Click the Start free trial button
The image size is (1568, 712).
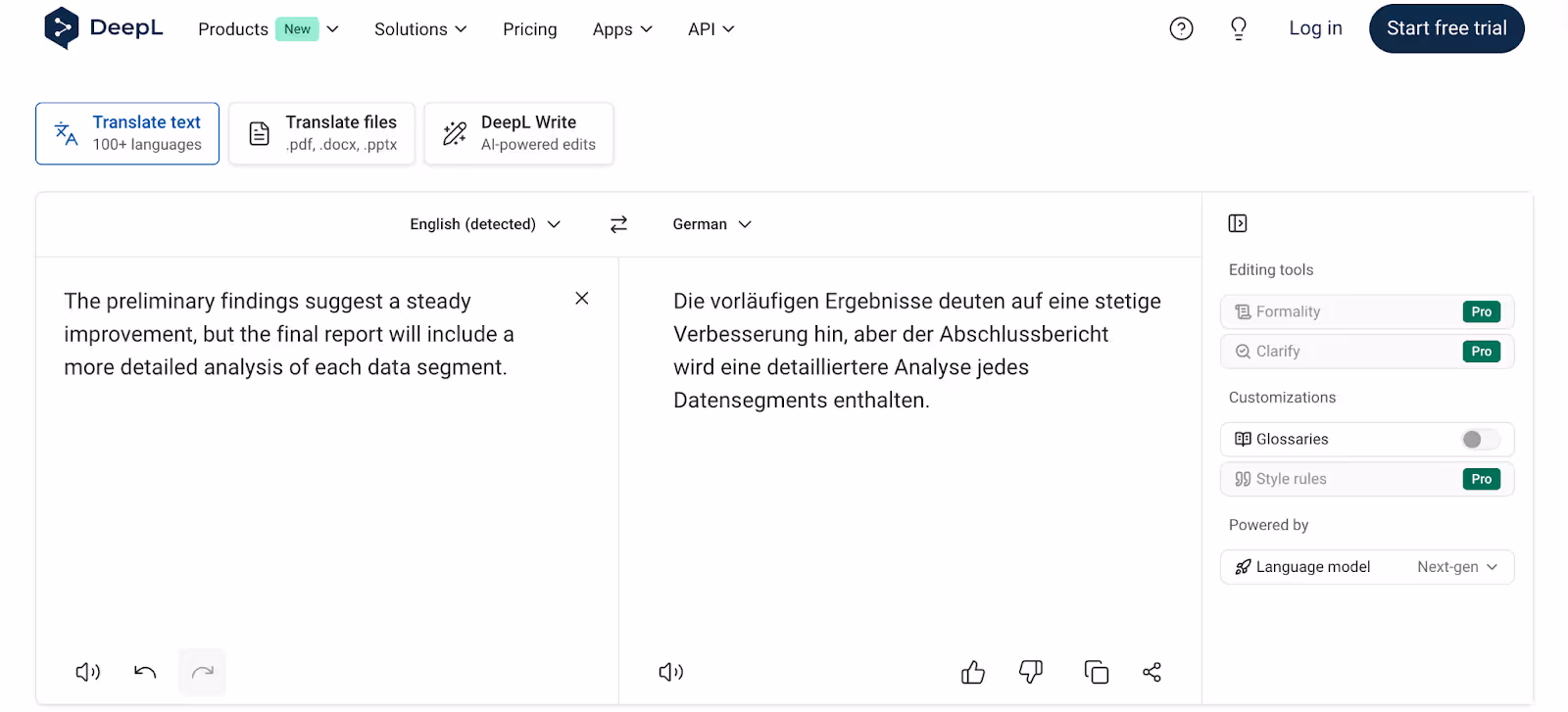[x=1446, y=28]
